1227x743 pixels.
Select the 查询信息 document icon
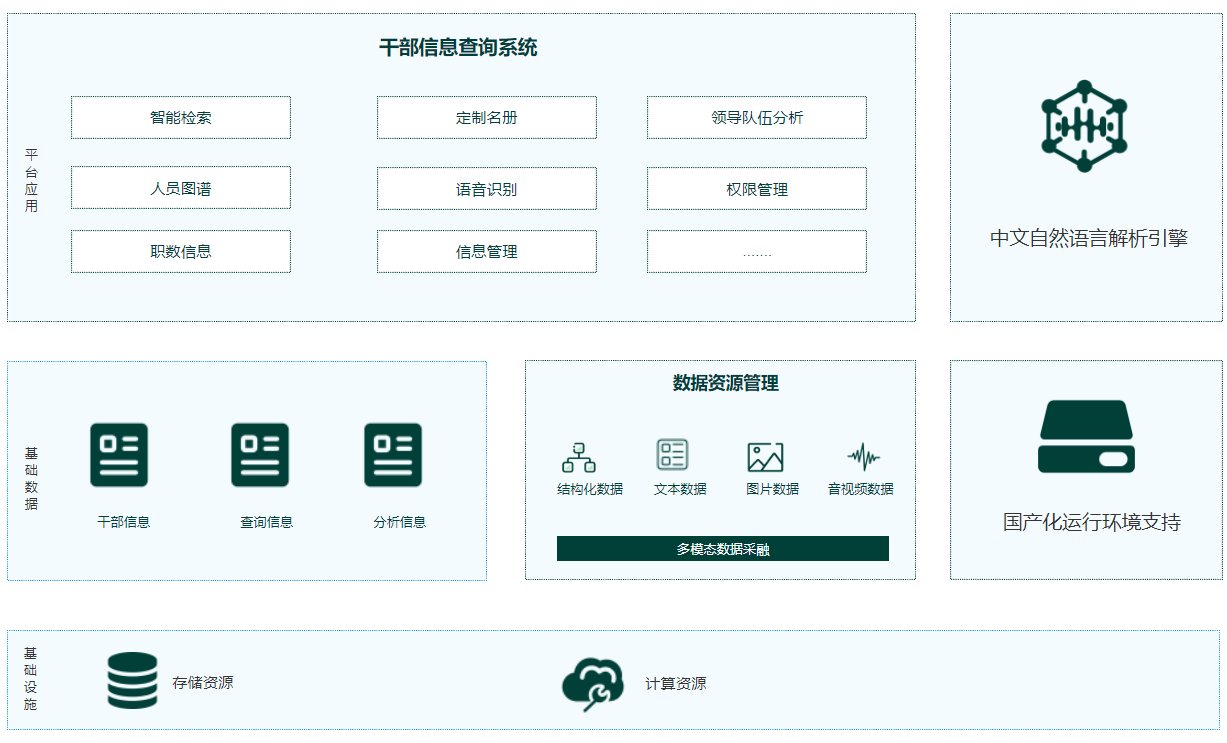click(260, 455)
